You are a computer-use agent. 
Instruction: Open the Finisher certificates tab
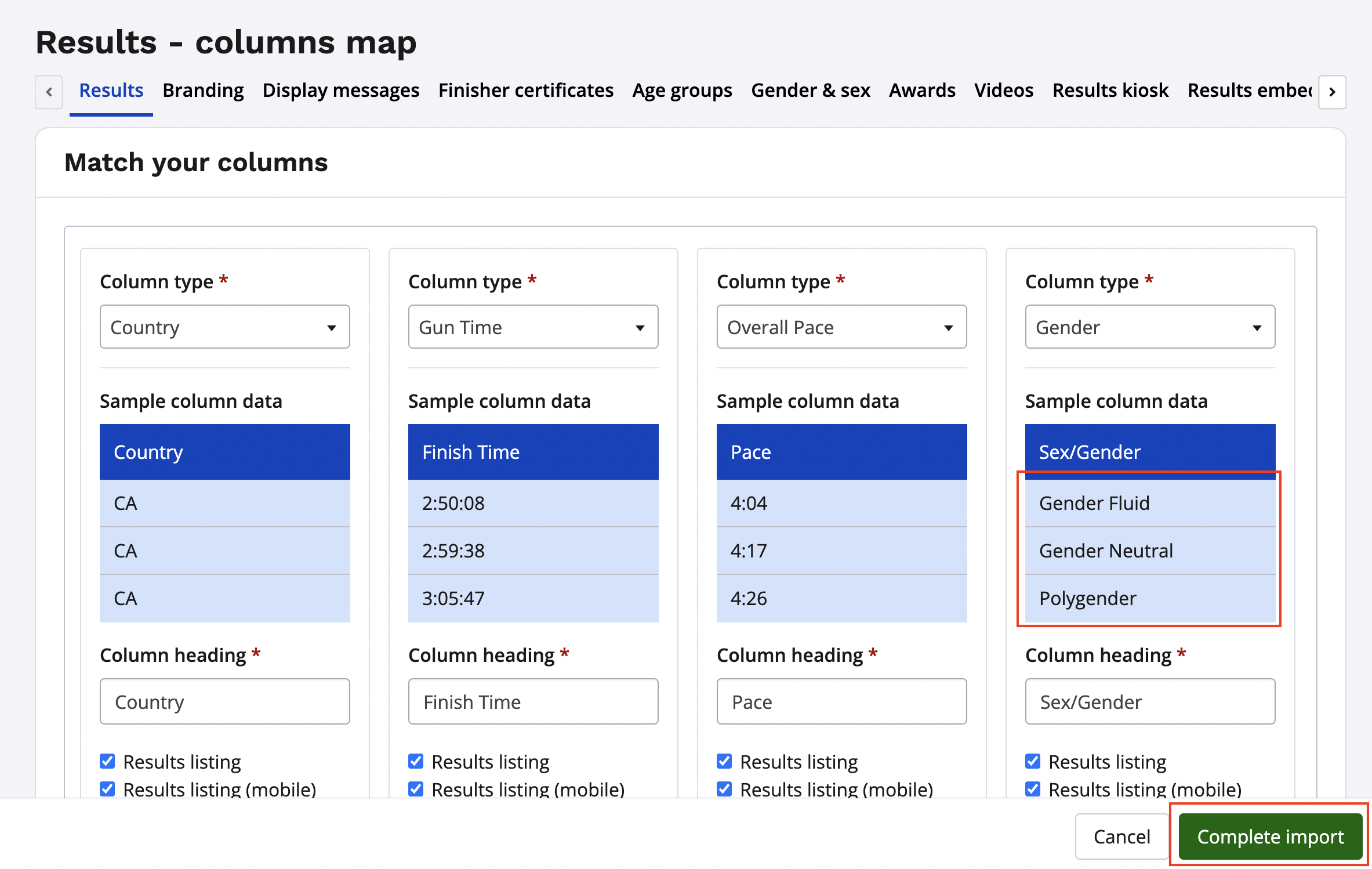click(x=525, y=90)
